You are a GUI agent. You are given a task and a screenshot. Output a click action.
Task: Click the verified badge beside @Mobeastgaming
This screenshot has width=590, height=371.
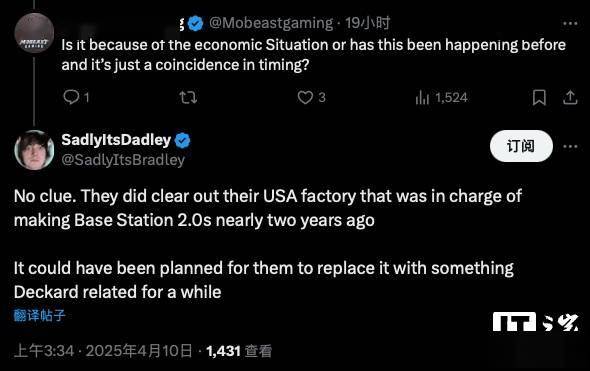pos(195,23)
